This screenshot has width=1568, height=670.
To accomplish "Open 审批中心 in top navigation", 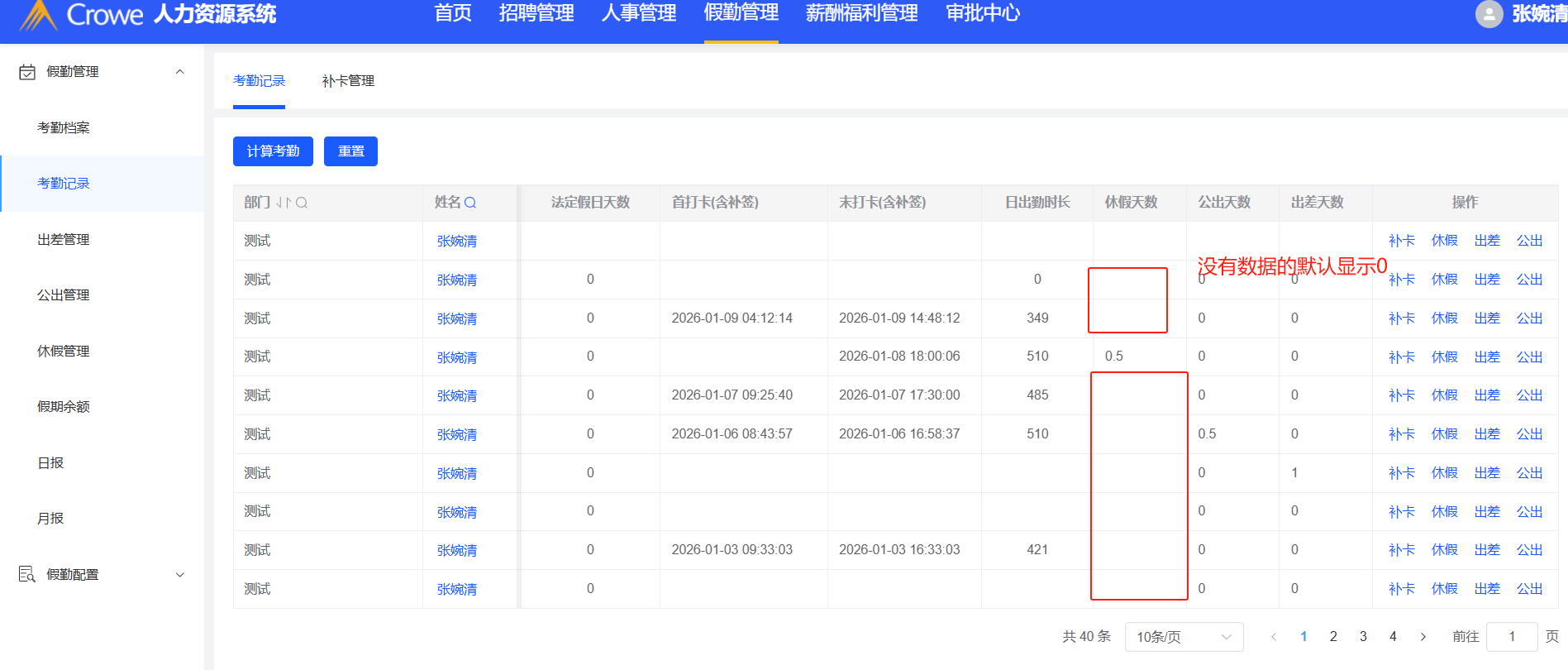I will click(x=982, y=13).
